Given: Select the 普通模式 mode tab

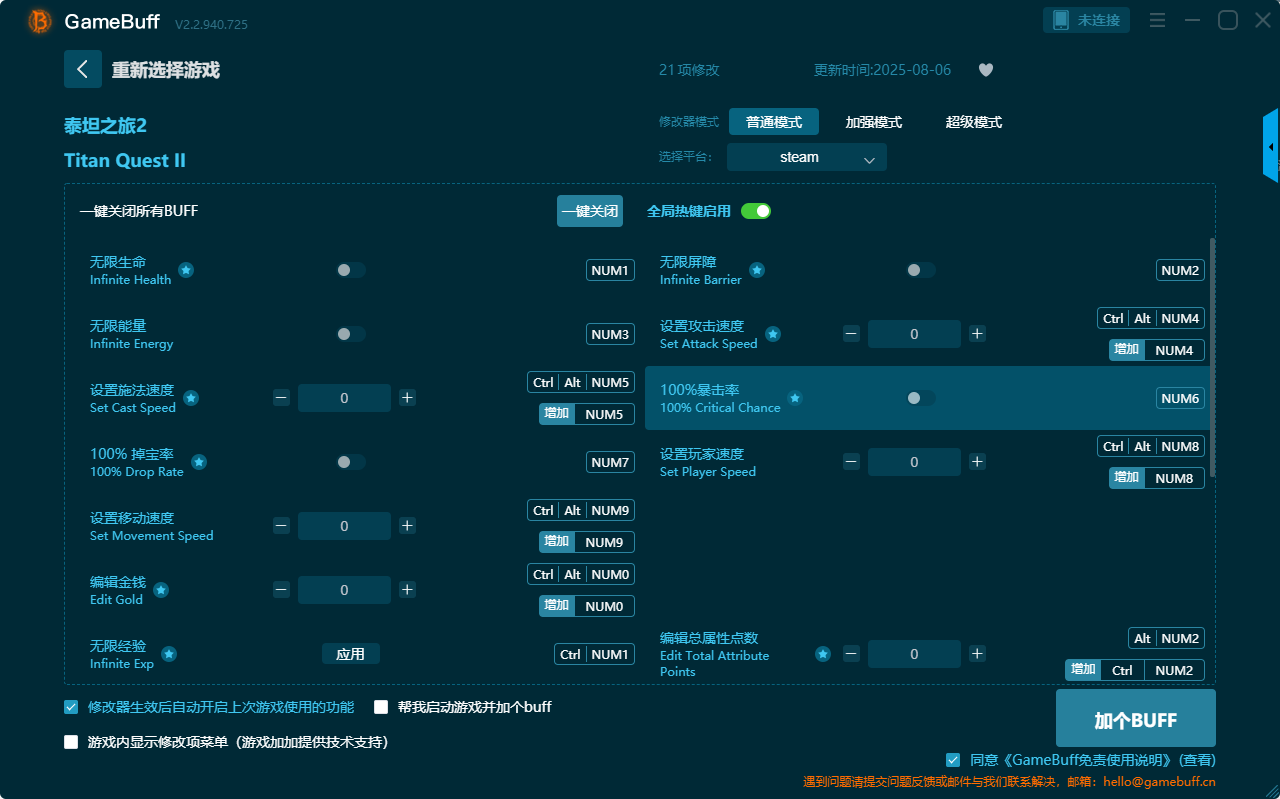Looking at the screenshot, I should [x=774, y=122].
